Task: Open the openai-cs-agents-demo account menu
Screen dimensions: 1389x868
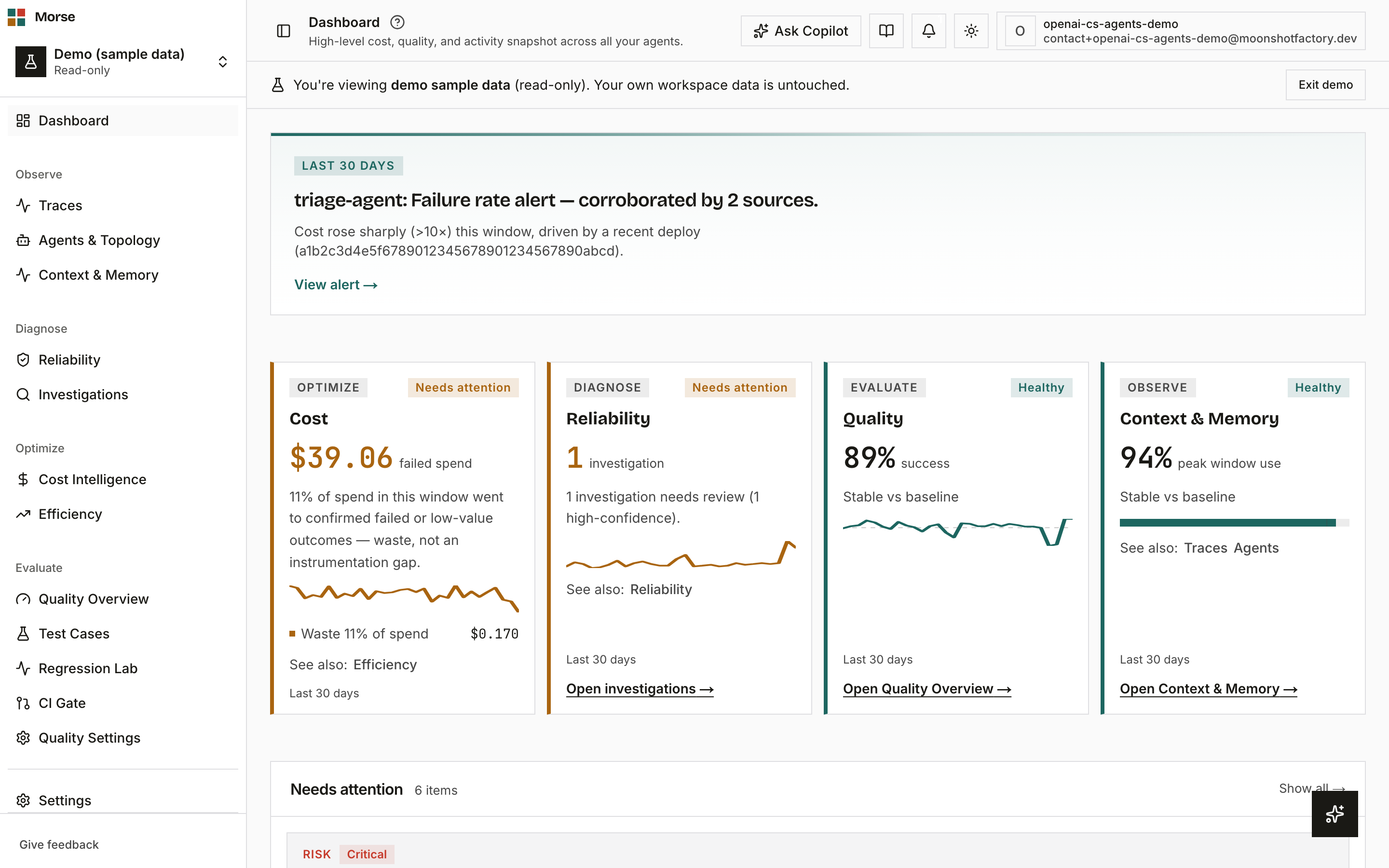Action: click(x=1181, y=31)
